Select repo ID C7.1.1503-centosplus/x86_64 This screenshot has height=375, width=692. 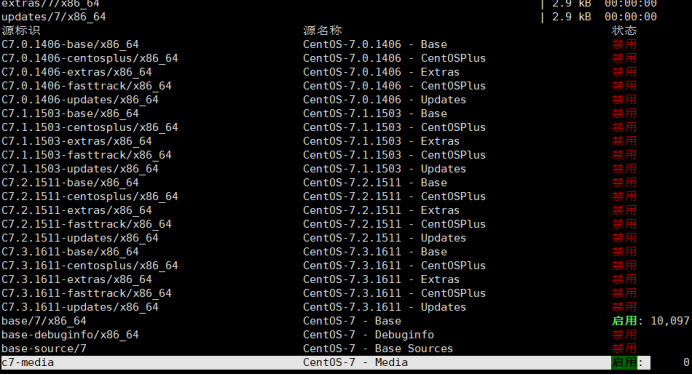pyautogui.click(x=90, y=128)
